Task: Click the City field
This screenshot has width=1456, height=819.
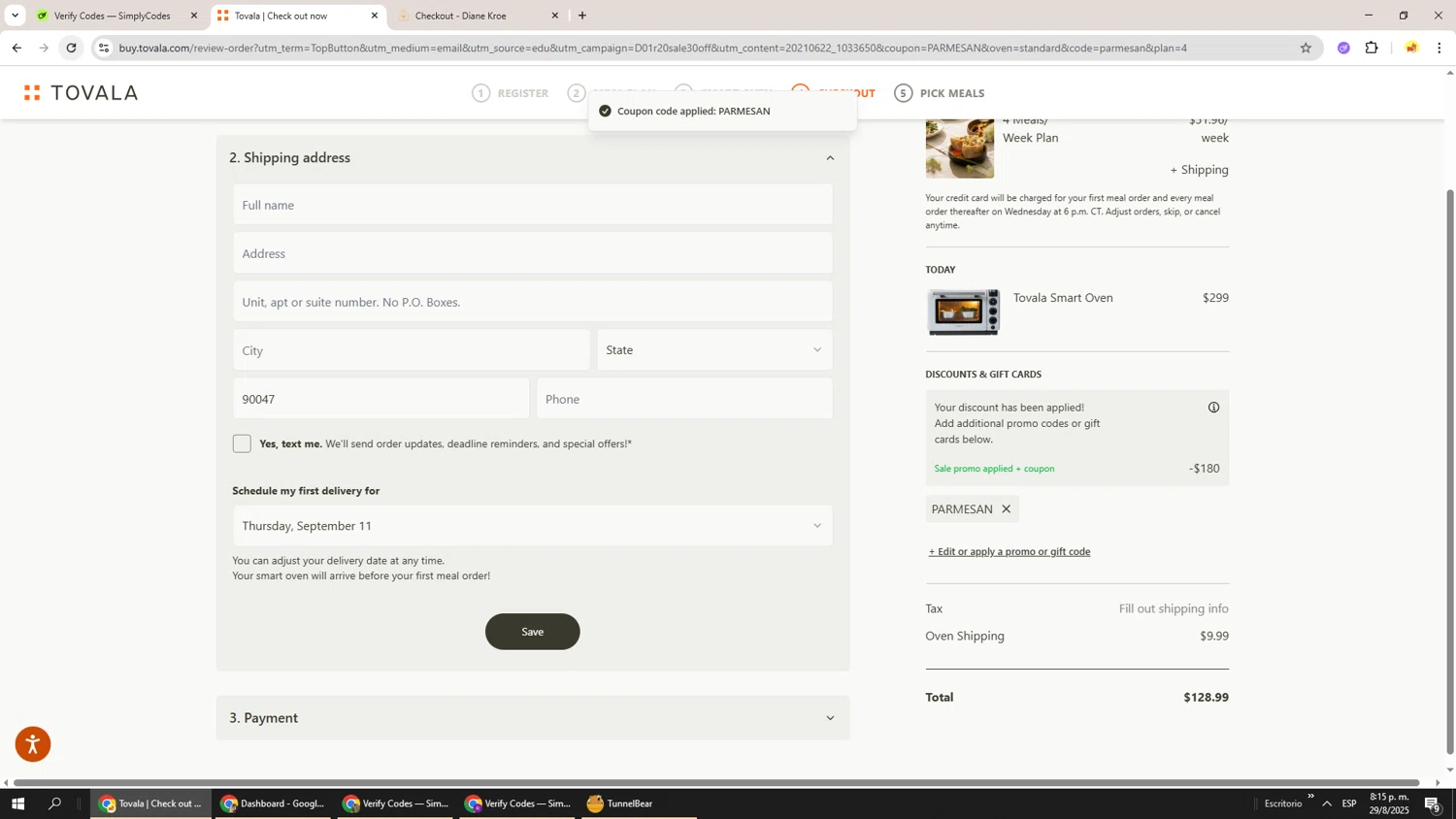Action: coord(411,350)
